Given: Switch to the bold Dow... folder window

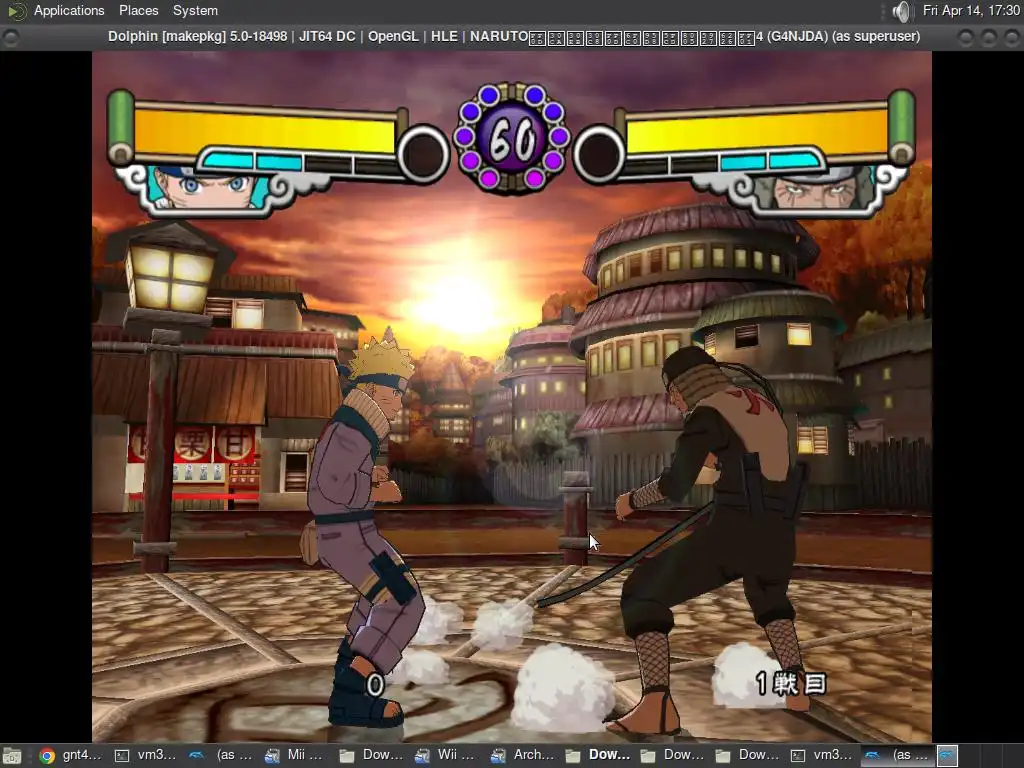Looking at the screenshot, I should (600, 756).
